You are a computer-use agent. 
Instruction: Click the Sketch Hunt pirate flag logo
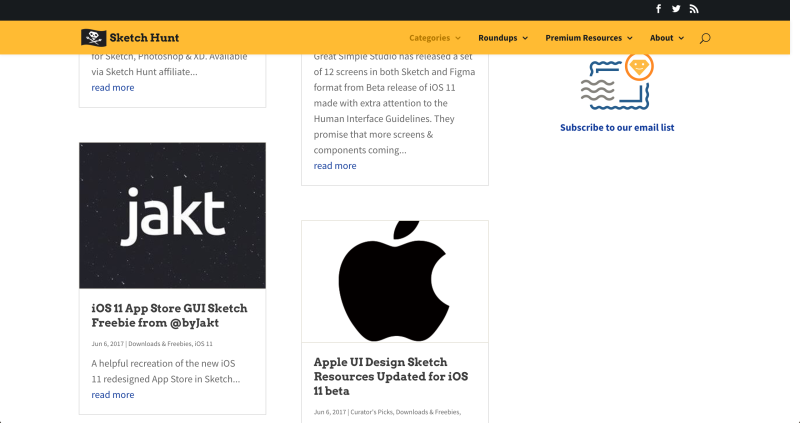pyautogui.click(x=94, y=38)
